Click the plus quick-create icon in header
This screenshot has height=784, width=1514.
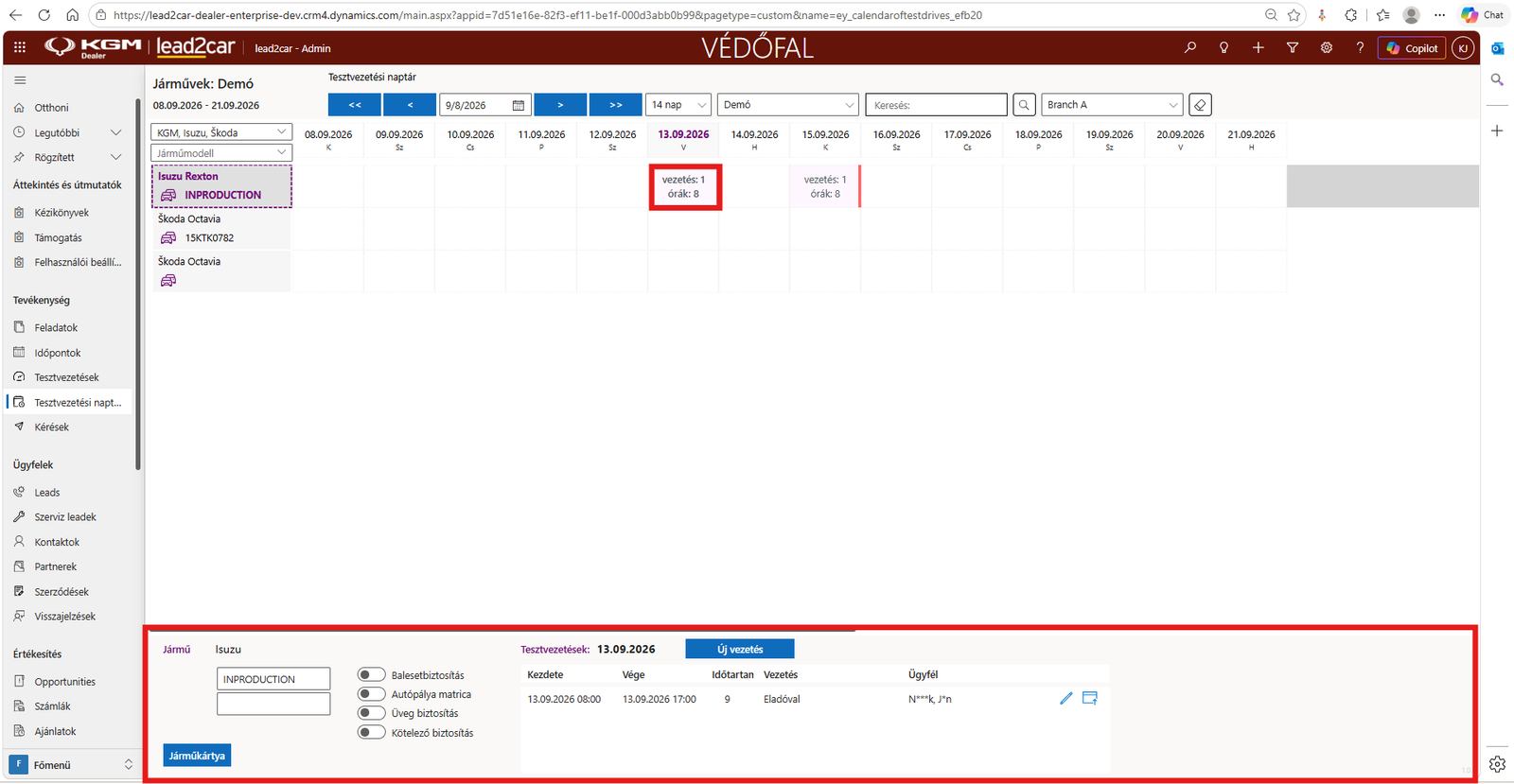tap(1258, 48)
